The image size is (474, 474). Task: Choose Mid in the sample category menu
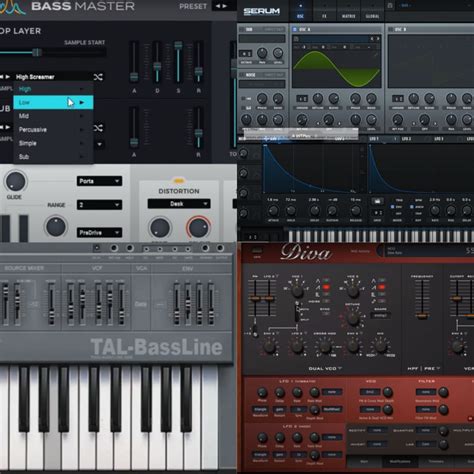53,116
